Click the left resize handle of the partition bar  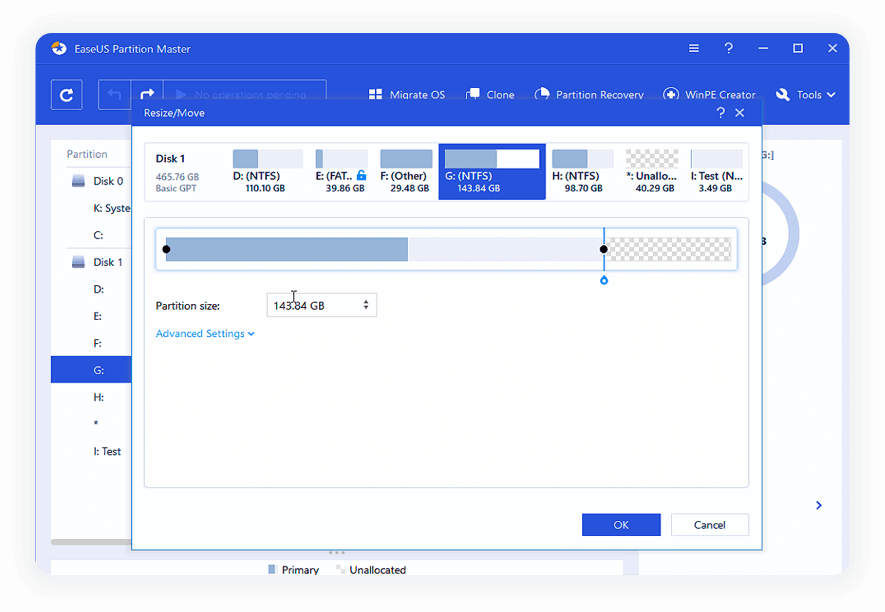pos(166,249)
